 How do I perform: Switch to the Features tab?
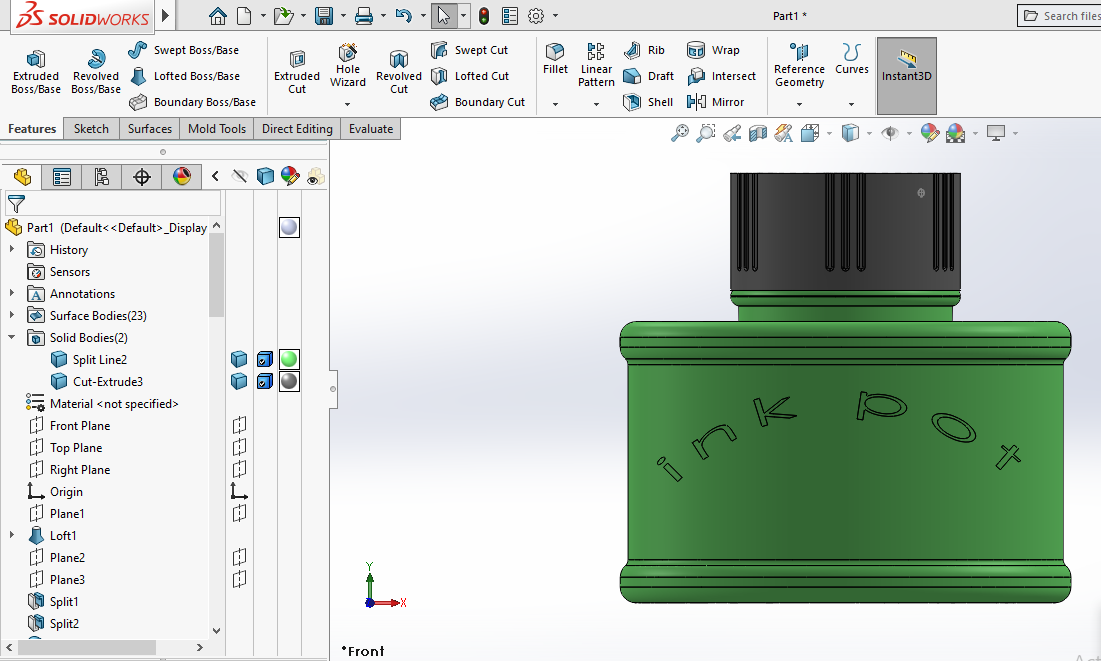point(32,129)
